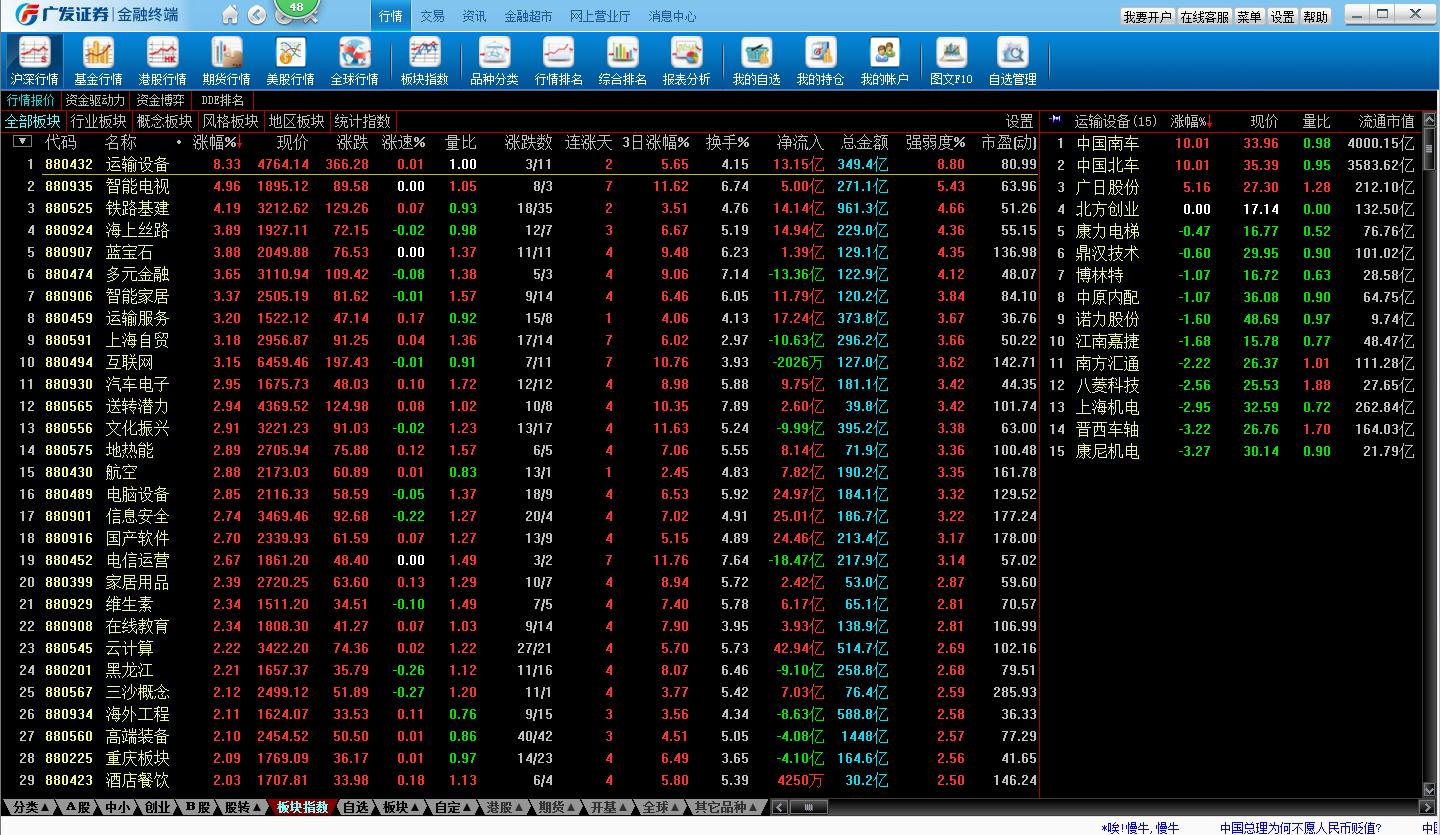This screenshot has height=835, width=1440.
Task: Click the back arrow navigation icon
Action: [256, 15]
